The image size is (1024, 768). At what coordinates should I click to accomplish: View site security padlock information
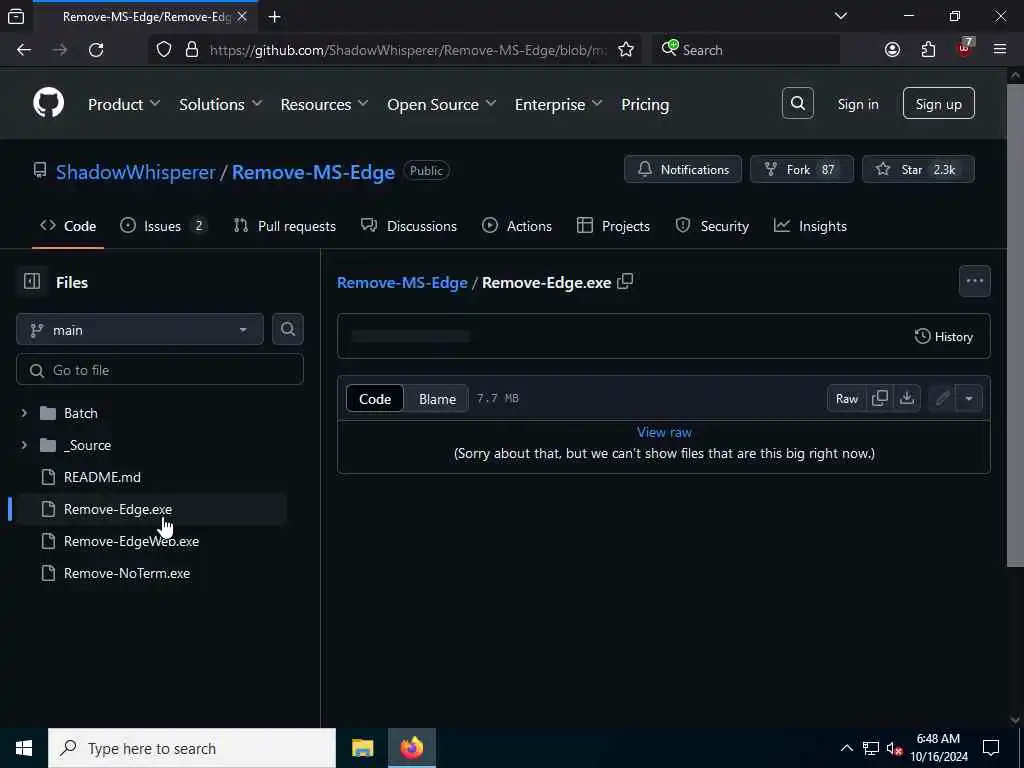coord(192,50)
